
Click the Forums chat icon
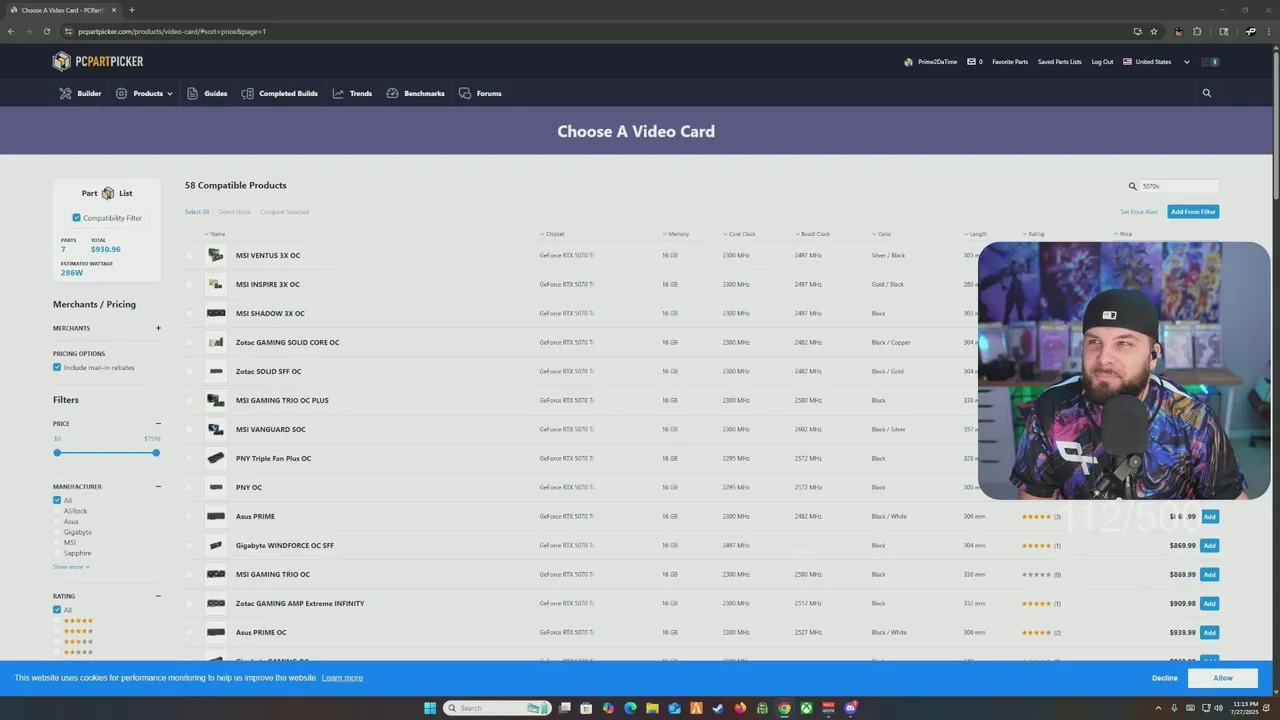[x=465, y=93]
